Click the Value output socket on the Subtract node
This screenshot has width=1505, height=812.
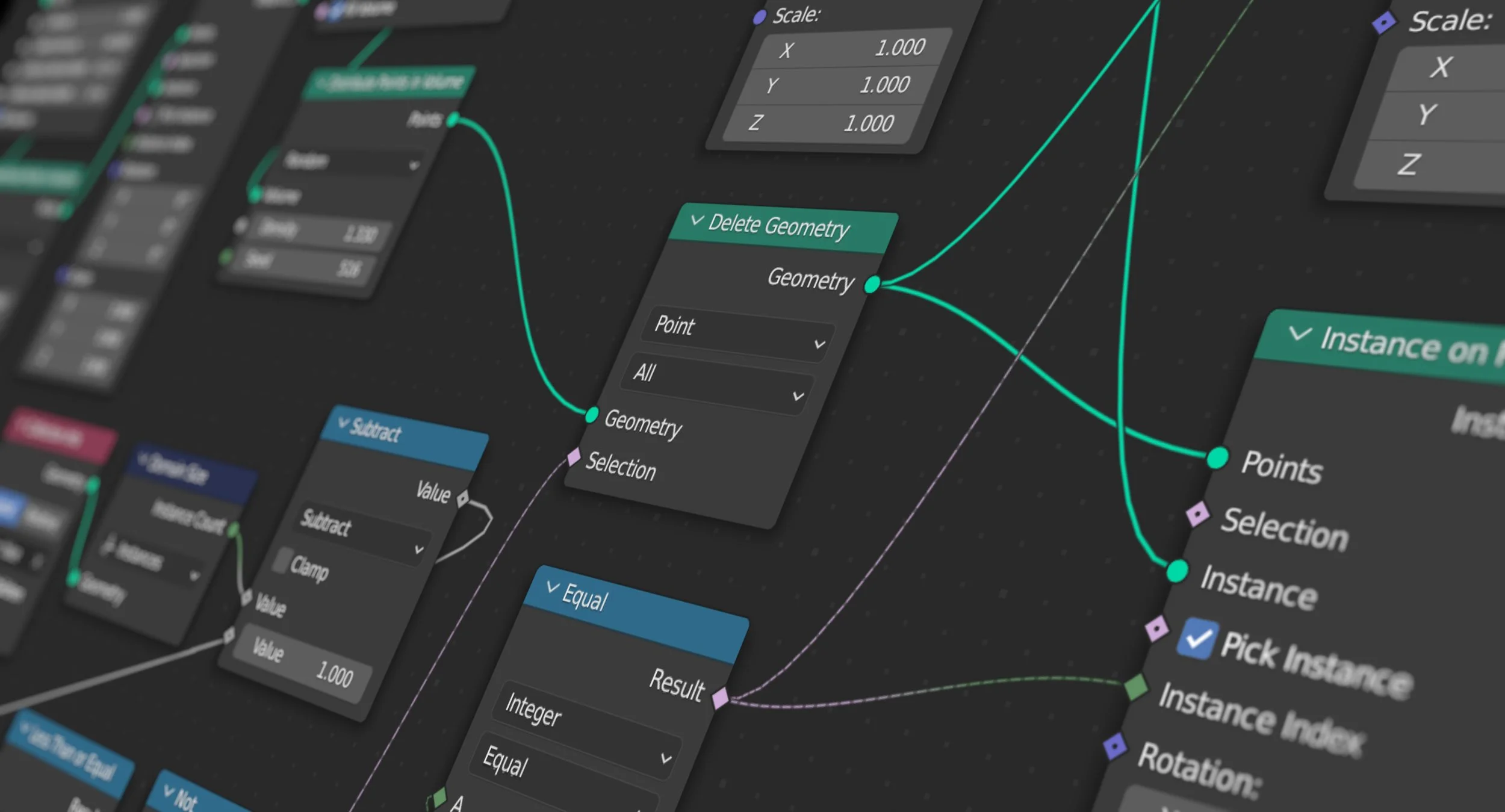click(464, 497)
